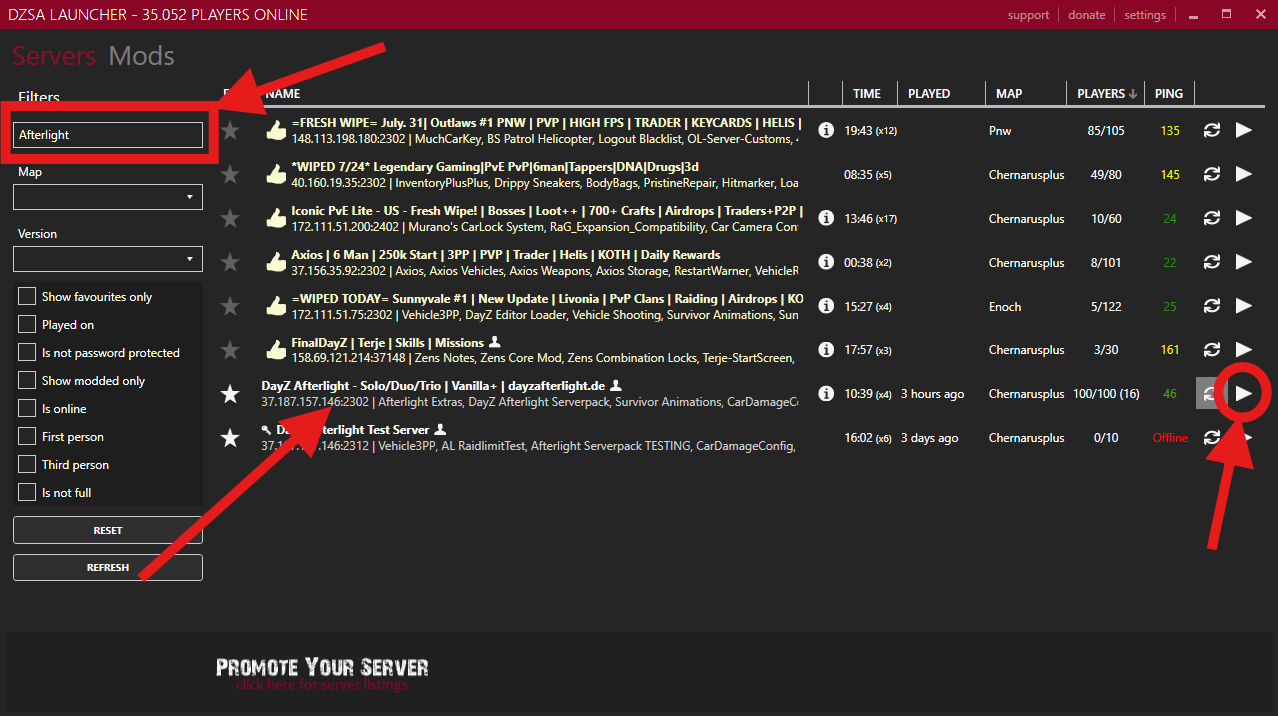Refresh the Iconic PvE Lite server row
Screen dimensions: 1278x716
pos(1211,218)
